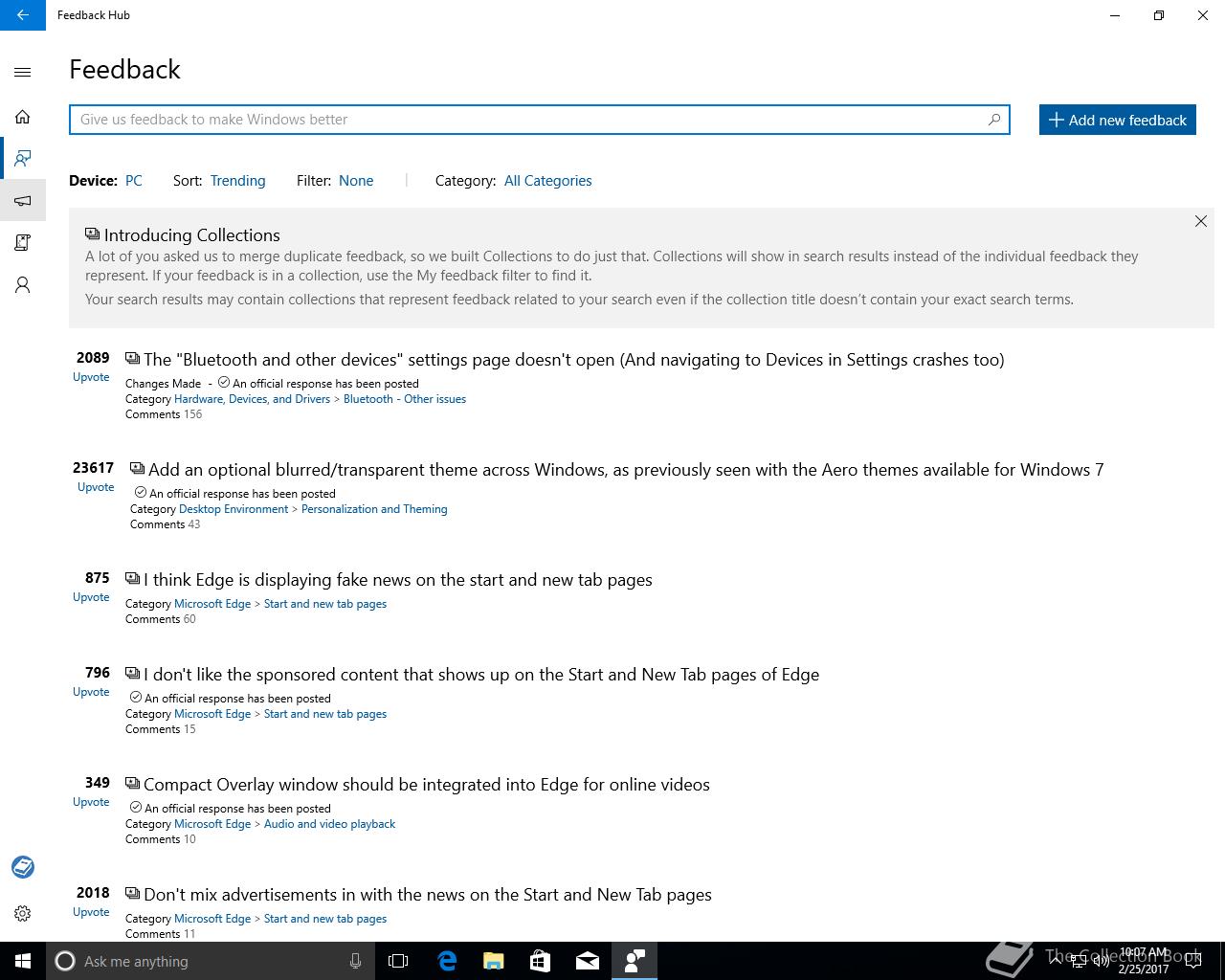Screen dimensions: 1225x980
Task: Click Cortana microphone icon in taskbar
Action: [x=355, y=961]
